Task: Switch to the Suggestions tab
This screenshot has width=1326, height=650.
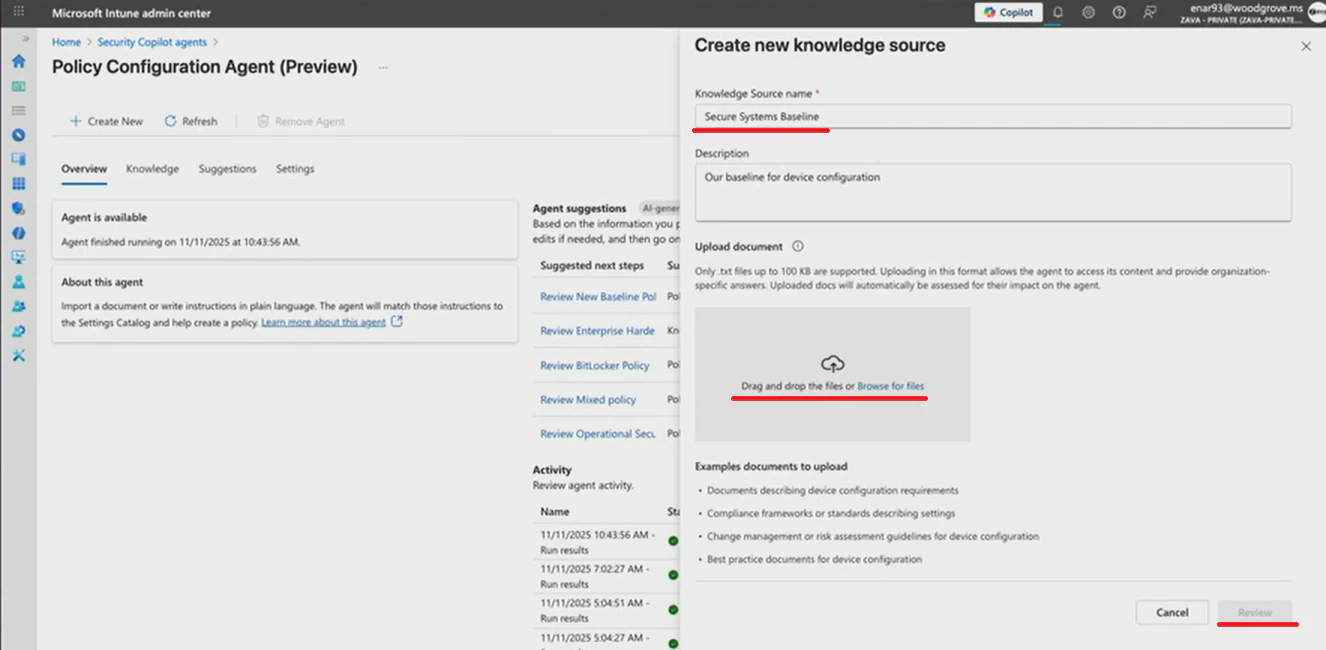Action: point(227,169)
